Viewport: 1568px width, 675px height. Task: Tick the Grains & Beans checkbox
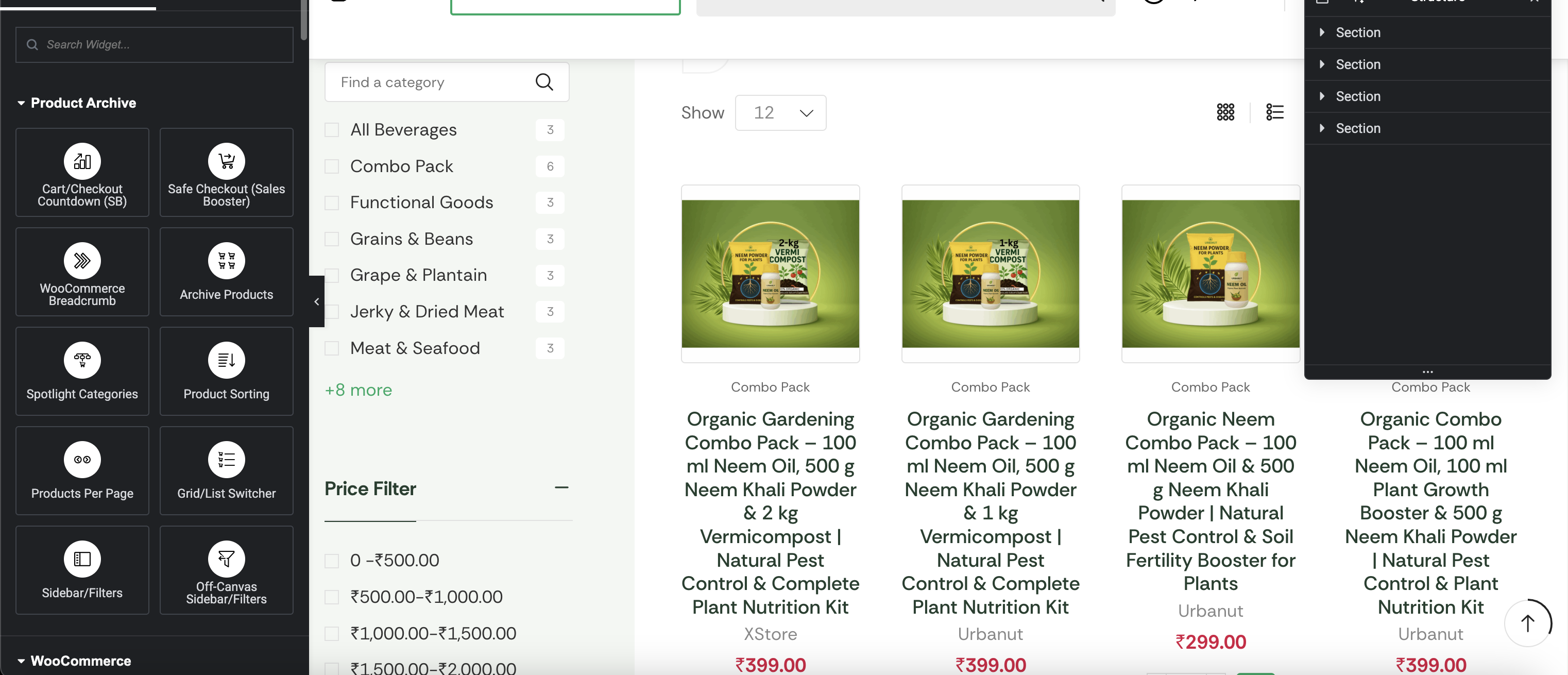click(332, 239)
